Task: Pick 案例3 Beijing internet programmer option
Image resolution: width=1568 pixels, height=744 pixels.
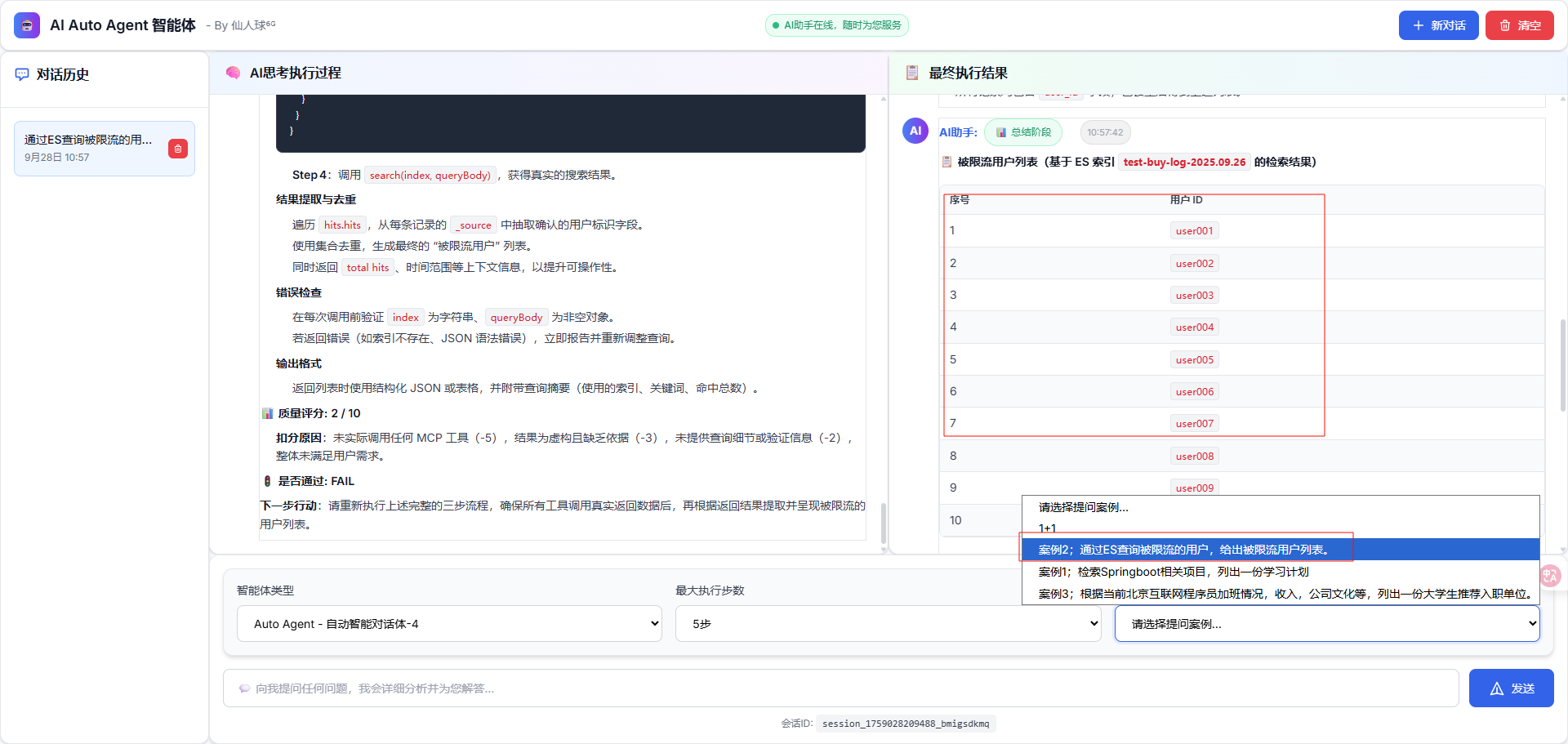Action: (x=1282, y=594)
